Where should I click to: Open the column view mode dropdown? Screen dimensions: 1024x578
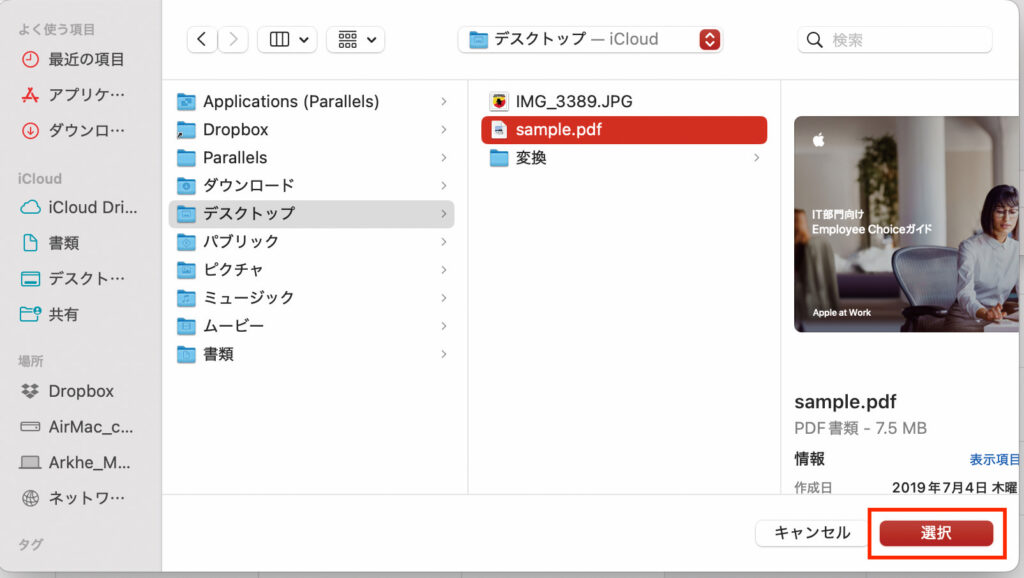(x=287, y=39)
